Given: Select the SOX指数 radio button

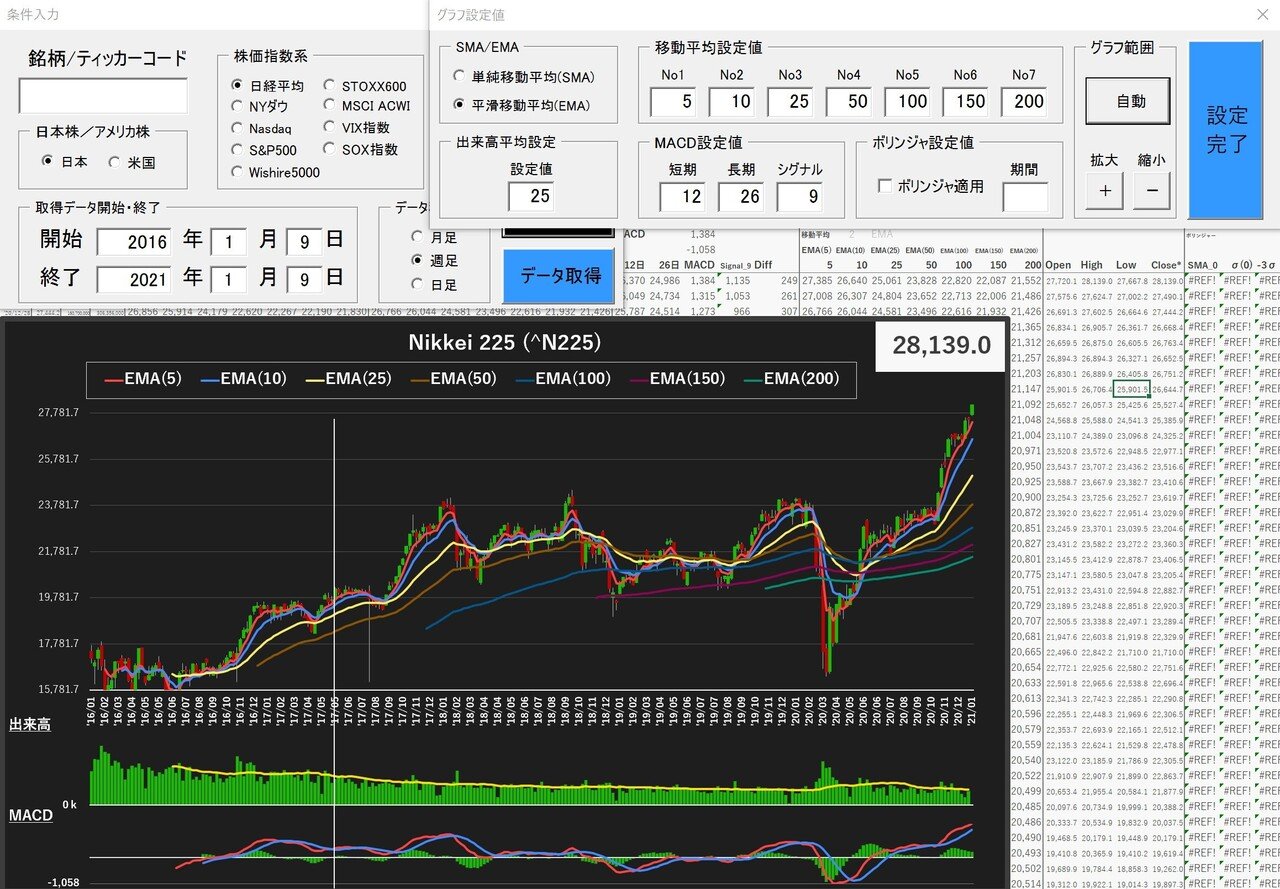Looking at the screenshot, I should pyautogui.click(x=330, y=150).
